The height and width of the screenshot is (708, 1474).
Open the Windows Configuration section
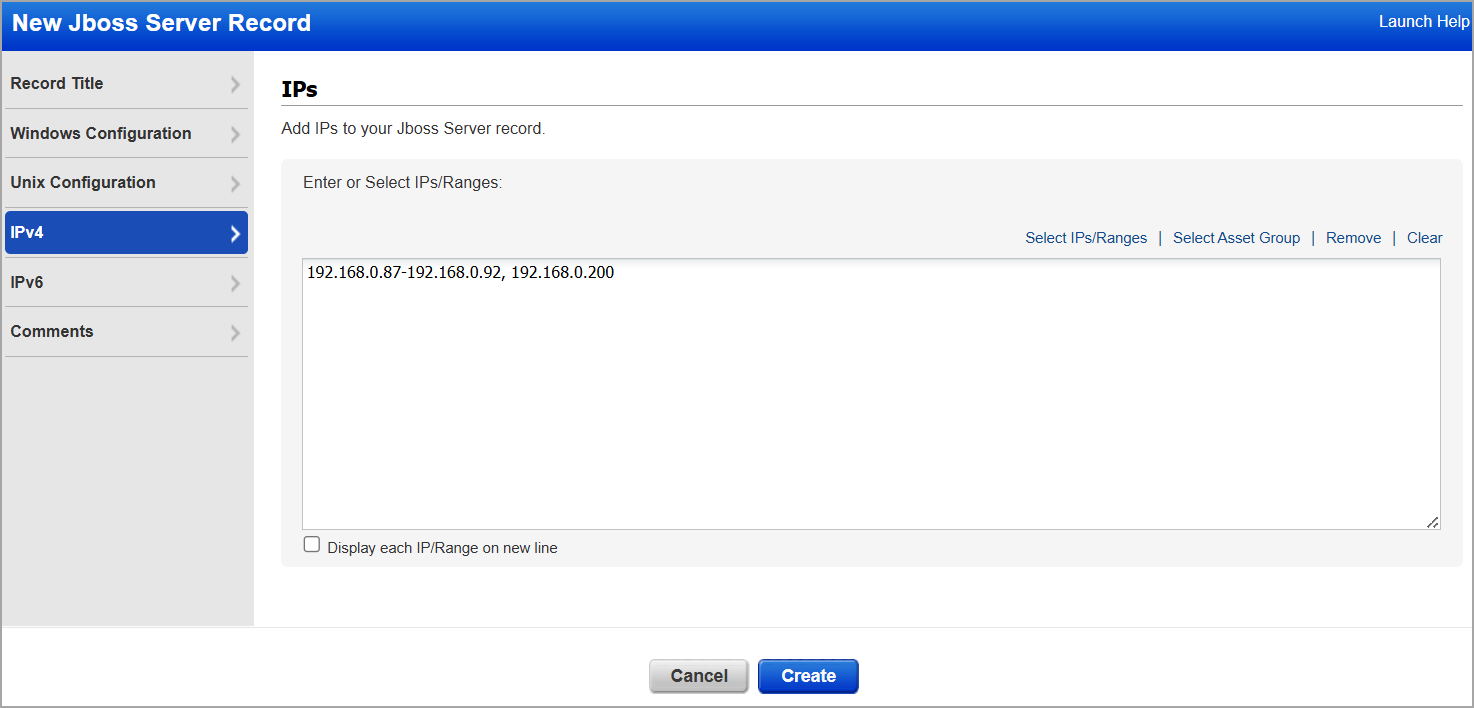point(126,134)
